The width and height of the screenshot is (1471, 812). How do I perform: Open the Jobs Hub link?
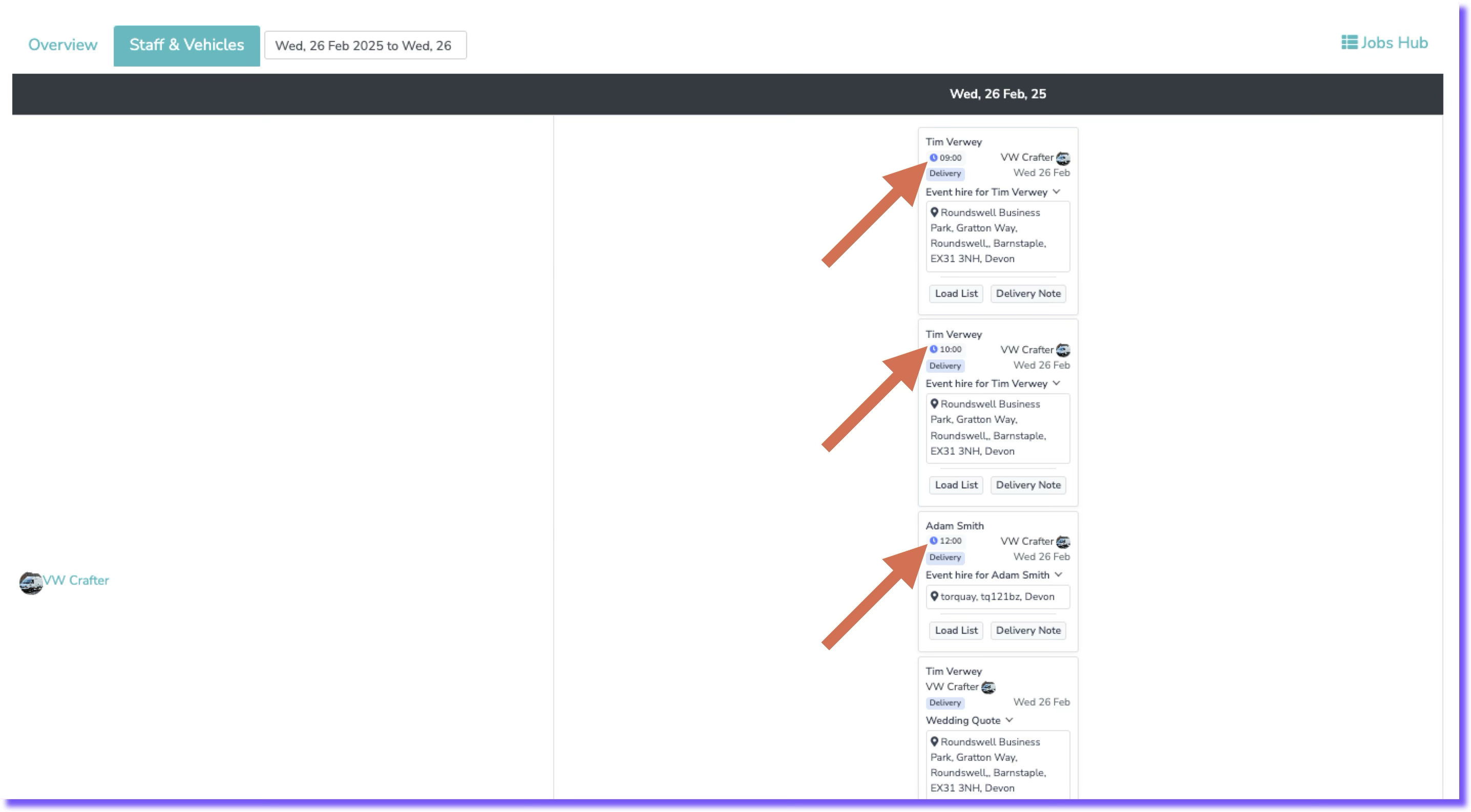pos(1385,43)
